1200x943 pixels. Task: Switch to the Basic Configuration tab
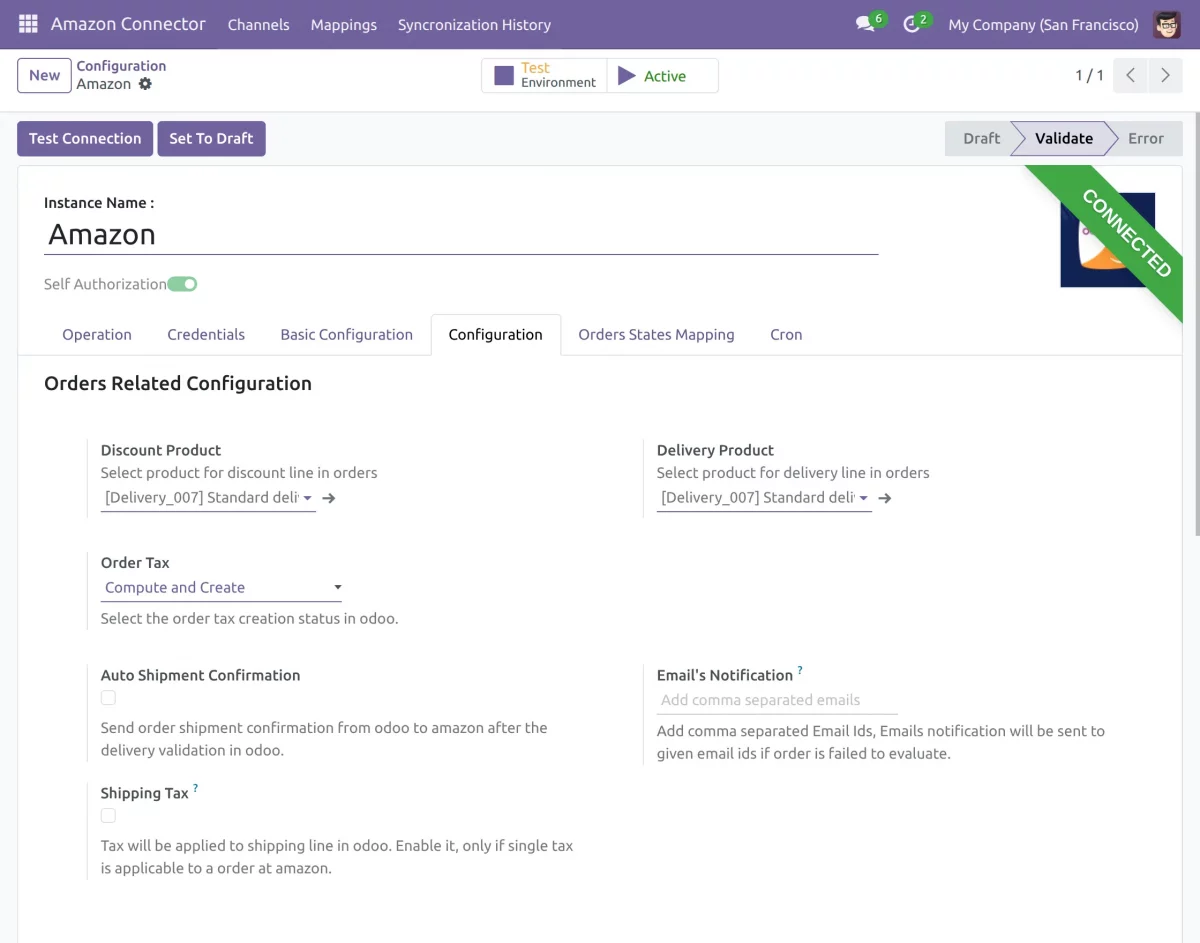click(346, 335)
